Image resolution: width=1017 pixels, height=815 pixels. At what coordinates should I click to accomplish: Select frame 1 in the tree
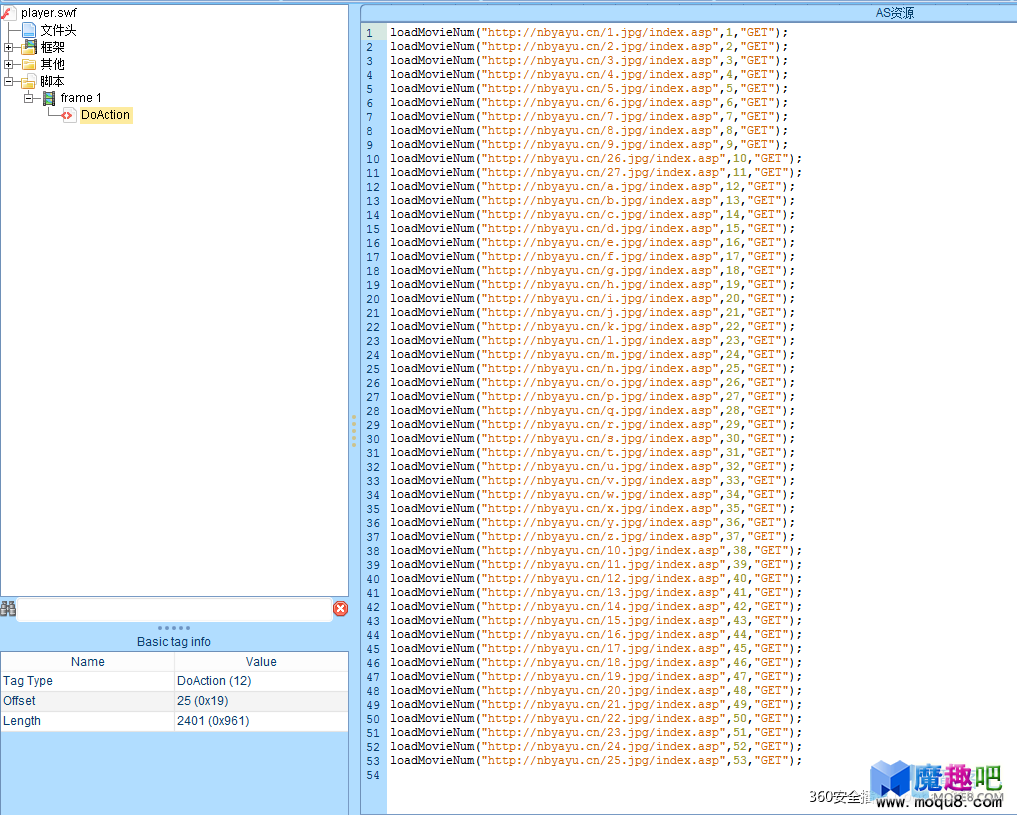[81, 98]
